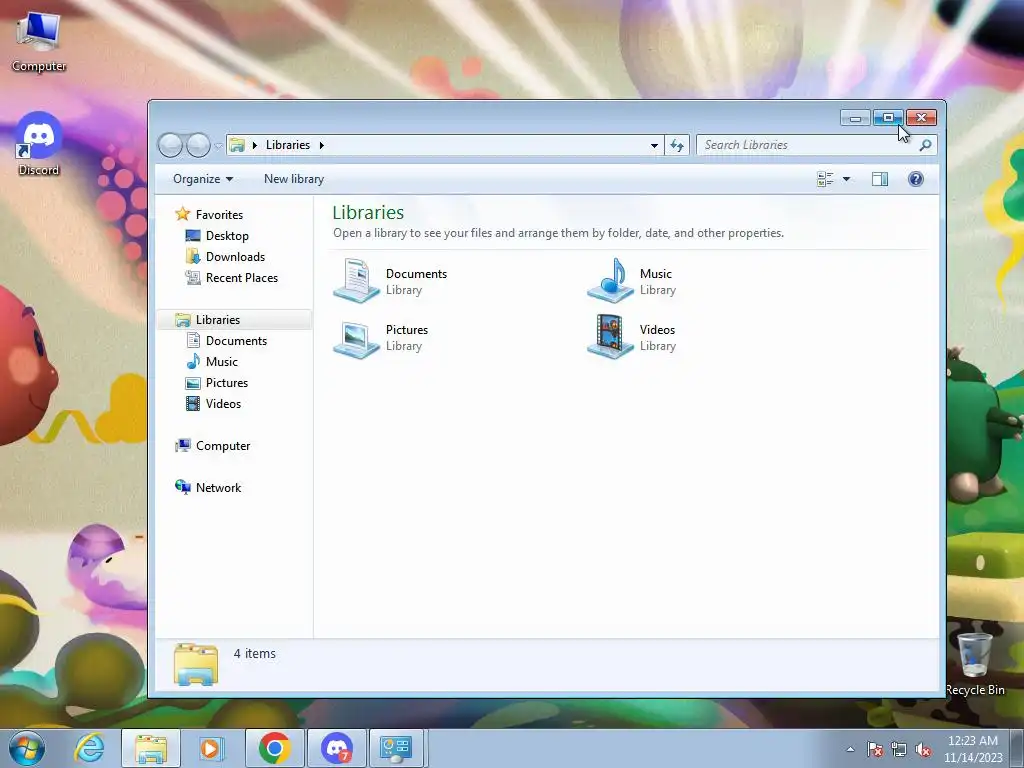Image resolution: width=1024 pixels, height=768 pixels.
Task: Open the Documents library icon in main pane
Action: click(356, 281)
